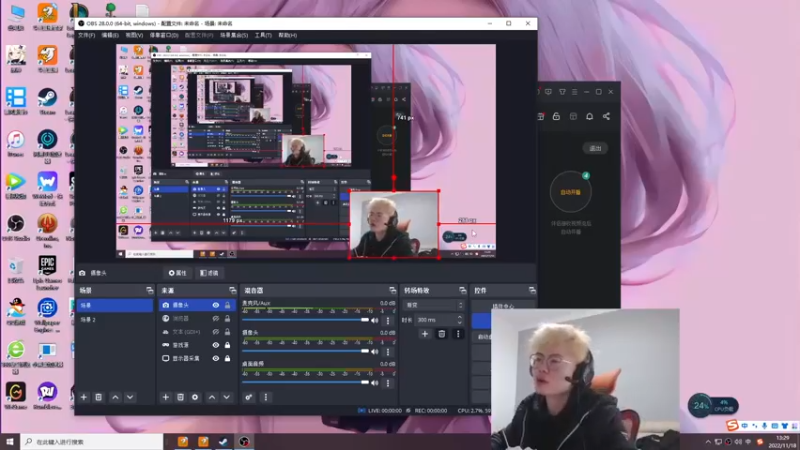Toggle visibility of 摄像头 source

(216, 305)
